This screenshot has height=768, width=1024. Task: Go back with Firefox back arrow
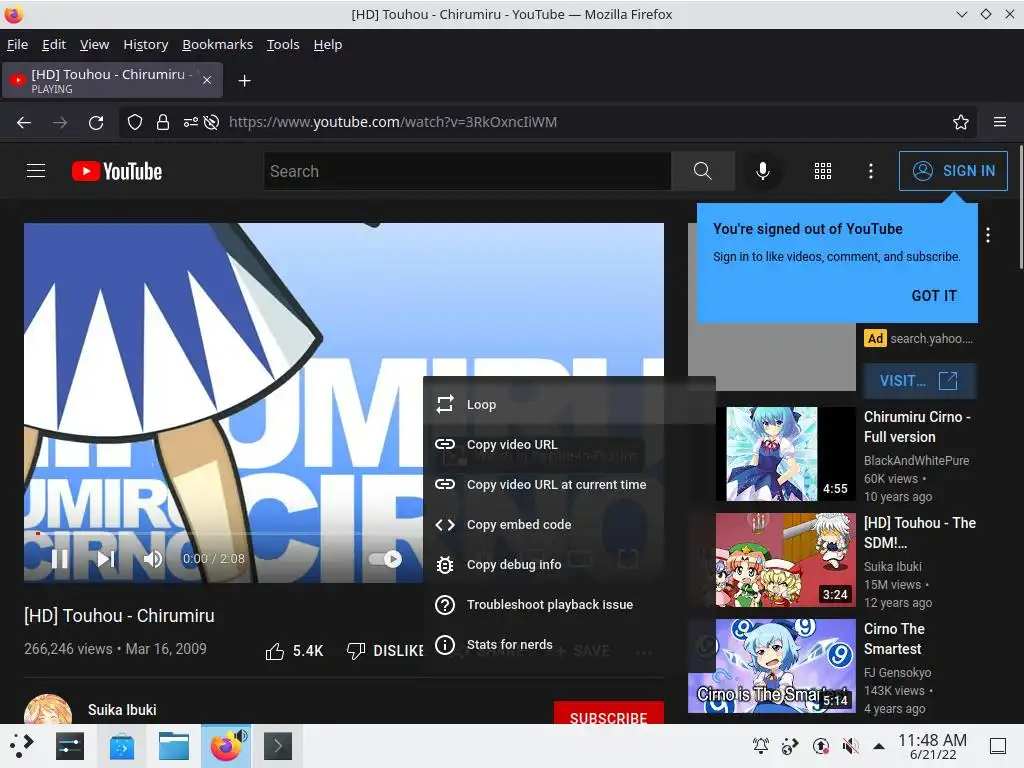point(24,122)
